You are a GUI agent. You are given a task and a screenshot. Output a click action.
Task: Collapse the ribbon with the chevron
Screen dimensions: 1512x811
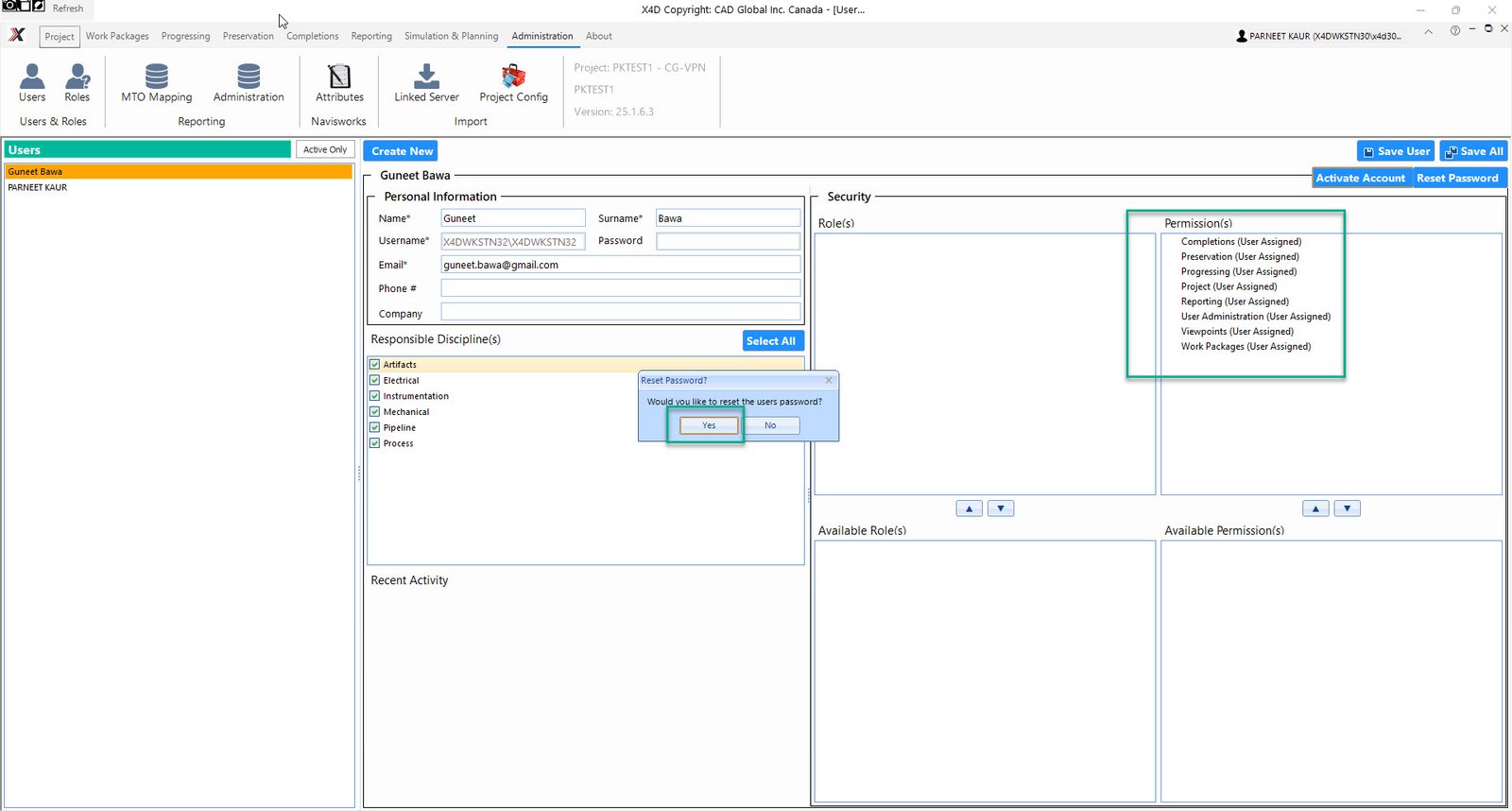pos(1428,31)
